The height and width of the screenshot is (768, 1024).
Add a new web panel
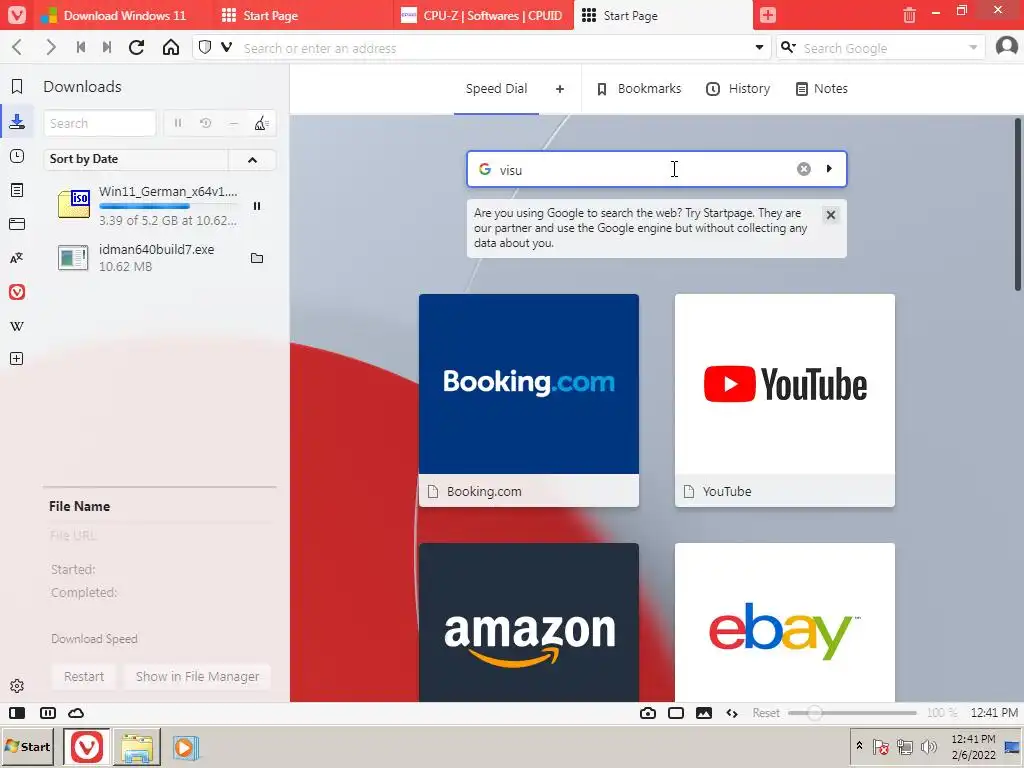pyautogui.click(x=17, y=359)
